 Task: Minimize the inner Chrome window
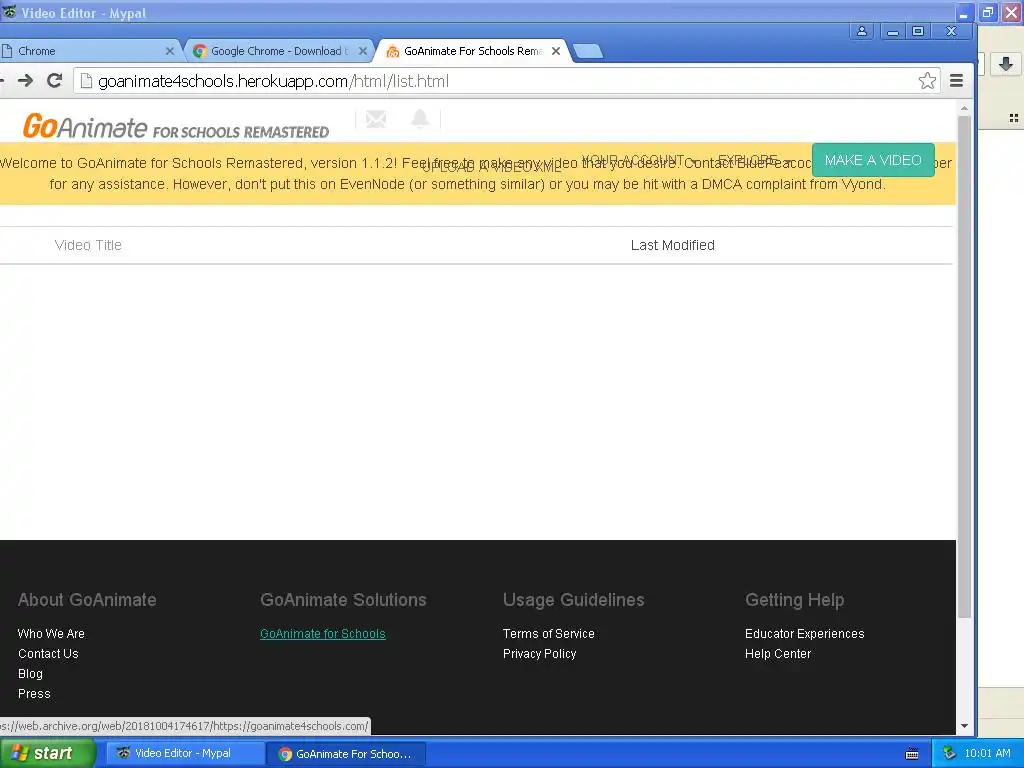(893, 31)
